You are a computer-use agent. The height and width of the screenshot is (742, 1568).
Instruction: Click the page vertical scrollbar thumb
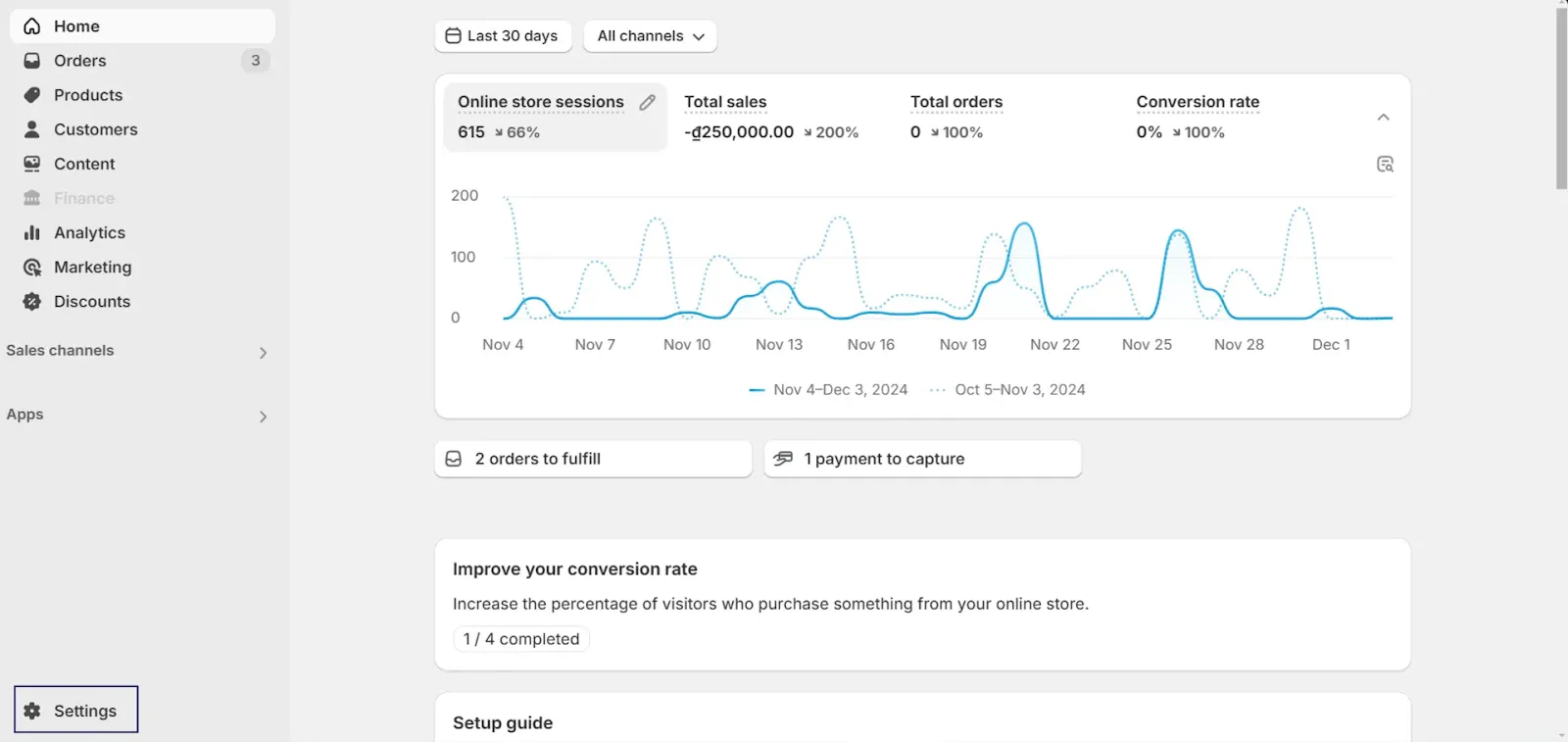(x=1561, y=98)
